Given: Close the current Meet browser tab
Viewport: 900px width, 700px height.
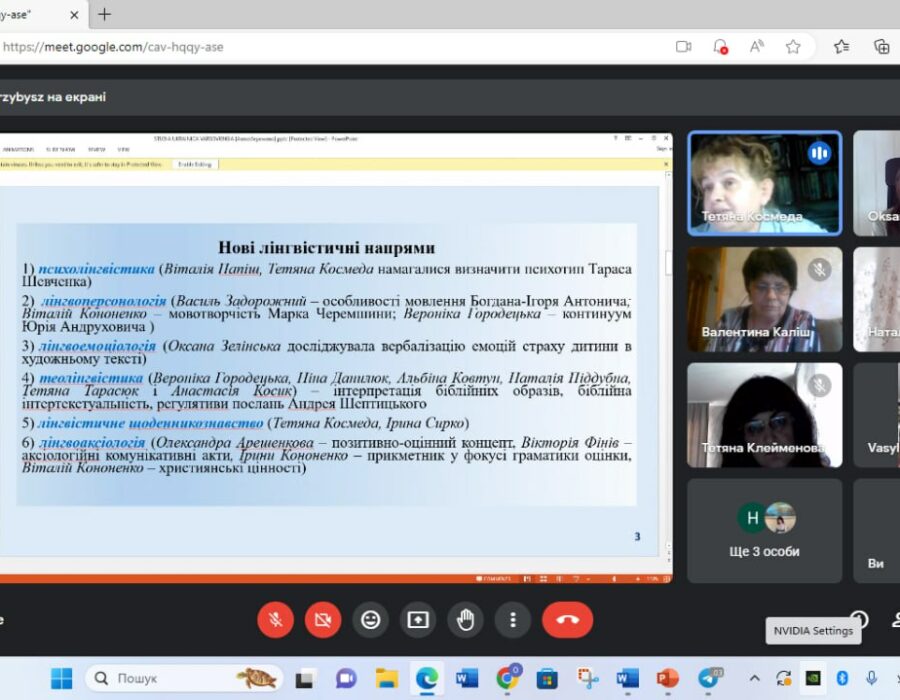Looking at the screenshot, I should pos(75,14).
